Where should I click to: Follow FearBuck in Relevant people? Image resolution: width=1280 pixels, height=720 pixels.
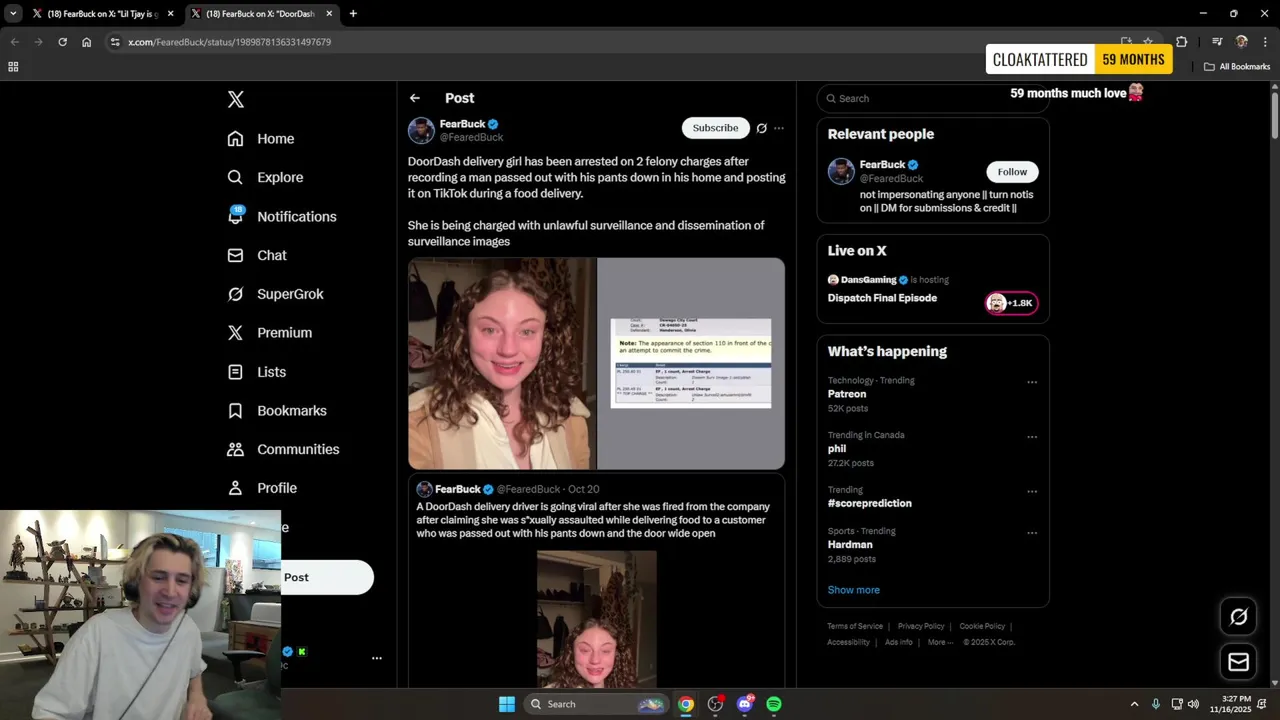pos(1012,172)
